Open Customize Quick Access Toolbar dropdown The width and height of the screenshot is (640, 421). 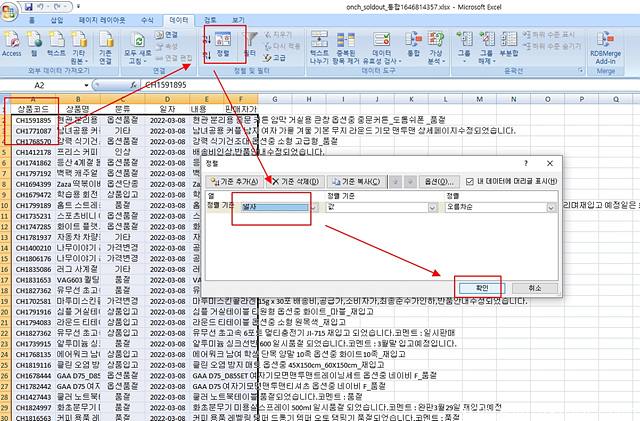pos(78,7)
